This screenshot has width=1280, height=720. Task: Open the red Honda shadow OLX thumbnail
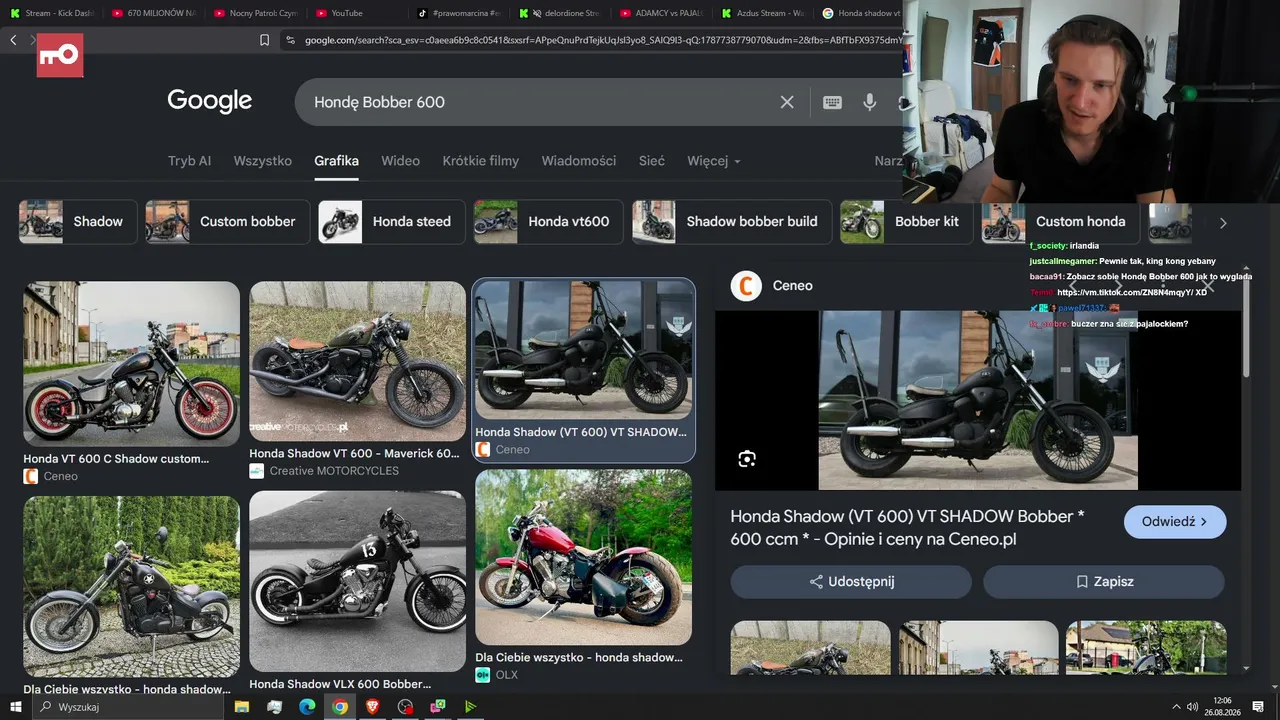tap(583, 557)
